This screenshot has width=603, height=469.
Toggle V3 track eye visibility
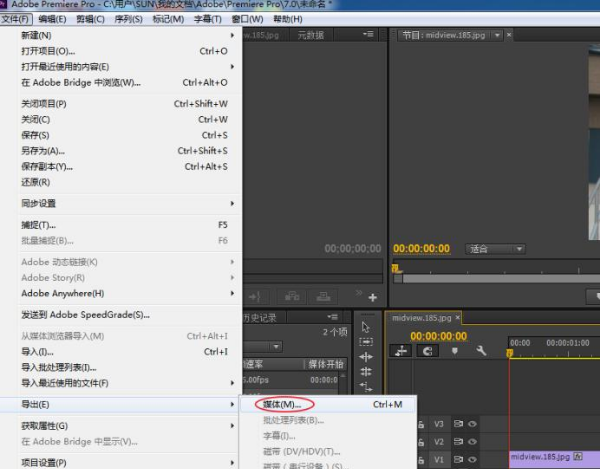(472, 424)
